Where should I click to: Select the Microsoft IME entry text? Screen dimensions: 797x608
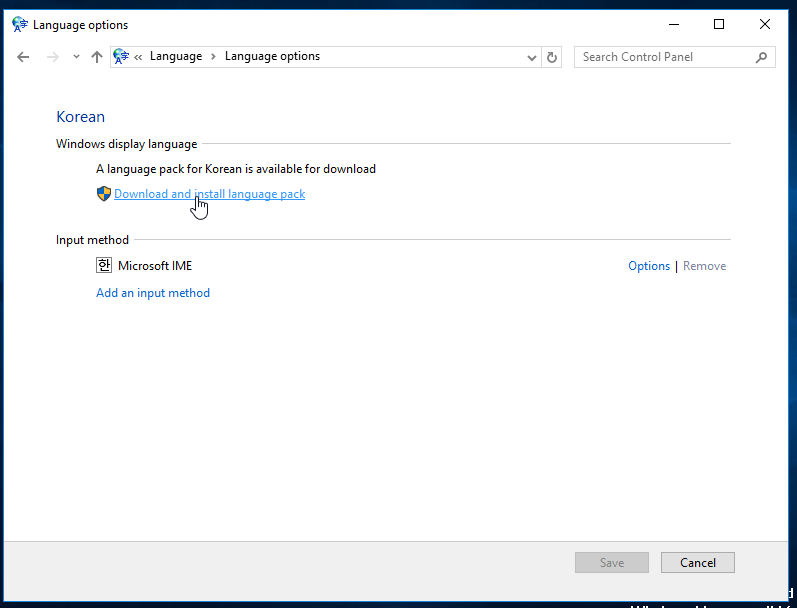[x=155, y=266]
